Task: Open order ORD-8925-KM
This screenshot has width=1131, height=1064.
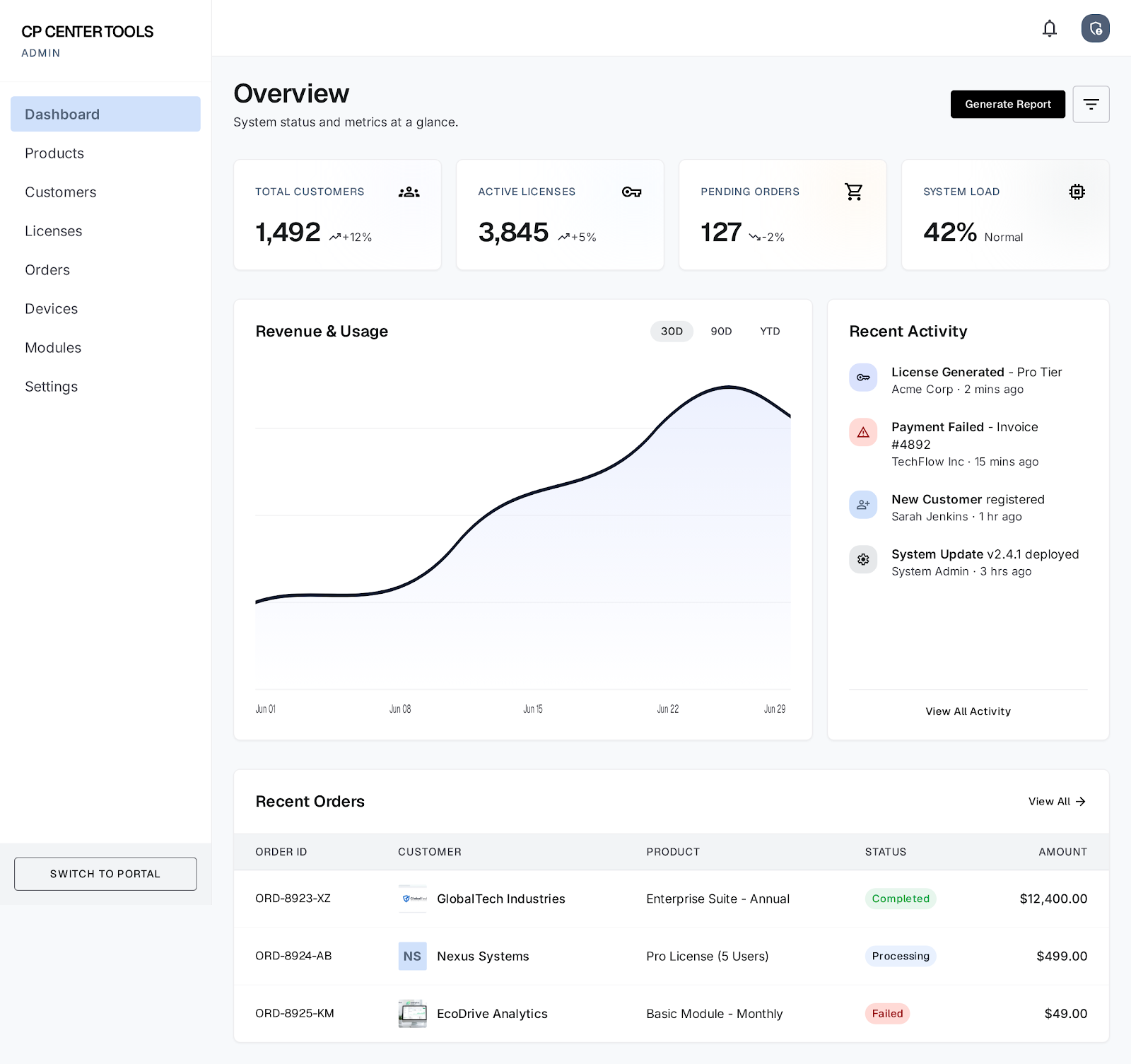Action: [295, 1013]
